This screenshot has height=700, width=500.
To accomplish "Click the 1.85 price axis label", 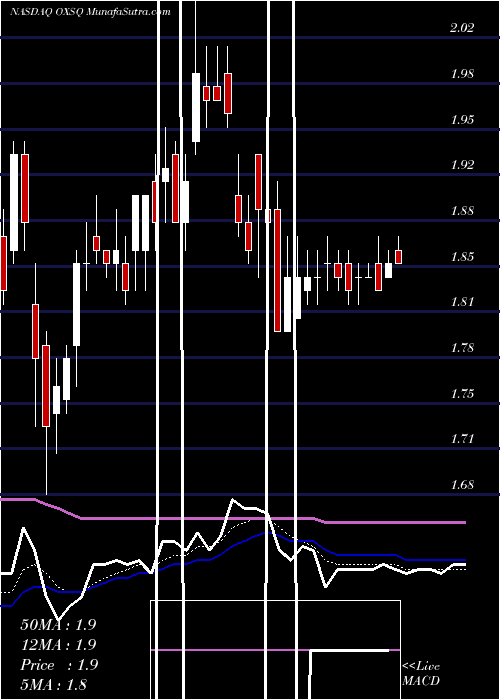I will [x=462, y=257].
